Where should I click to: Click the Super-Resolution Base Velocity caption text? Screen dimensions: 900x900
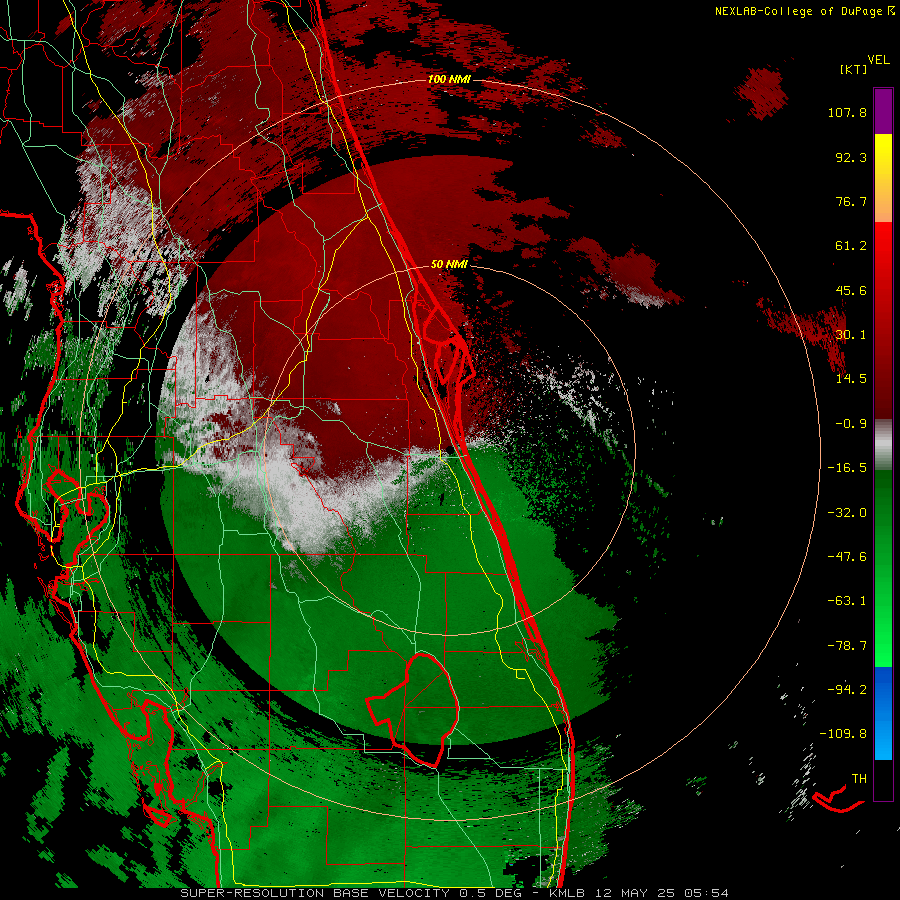tap(454, 893)
